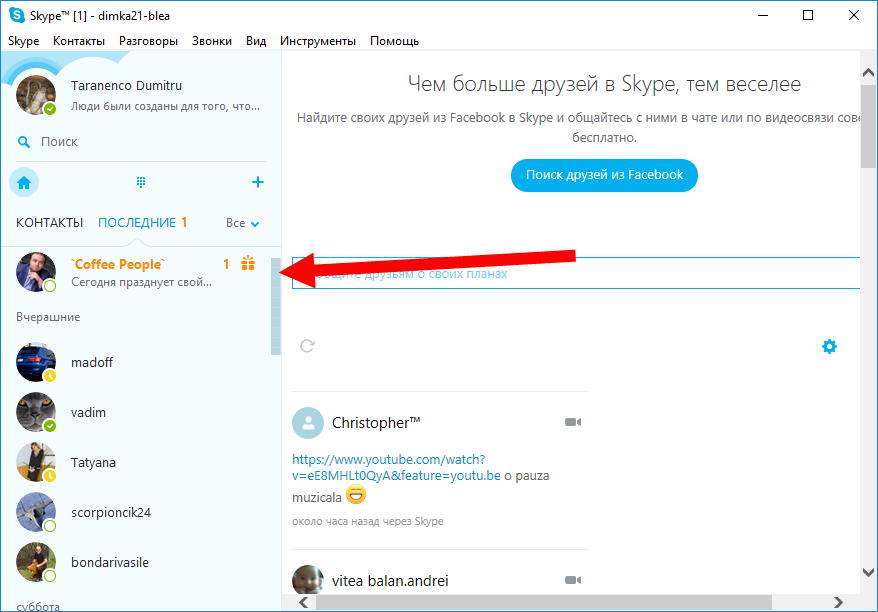Open bondarivasile conversation
Image resolution: width=878 pixels, height=612 pixels.
(x=136, y=562)
